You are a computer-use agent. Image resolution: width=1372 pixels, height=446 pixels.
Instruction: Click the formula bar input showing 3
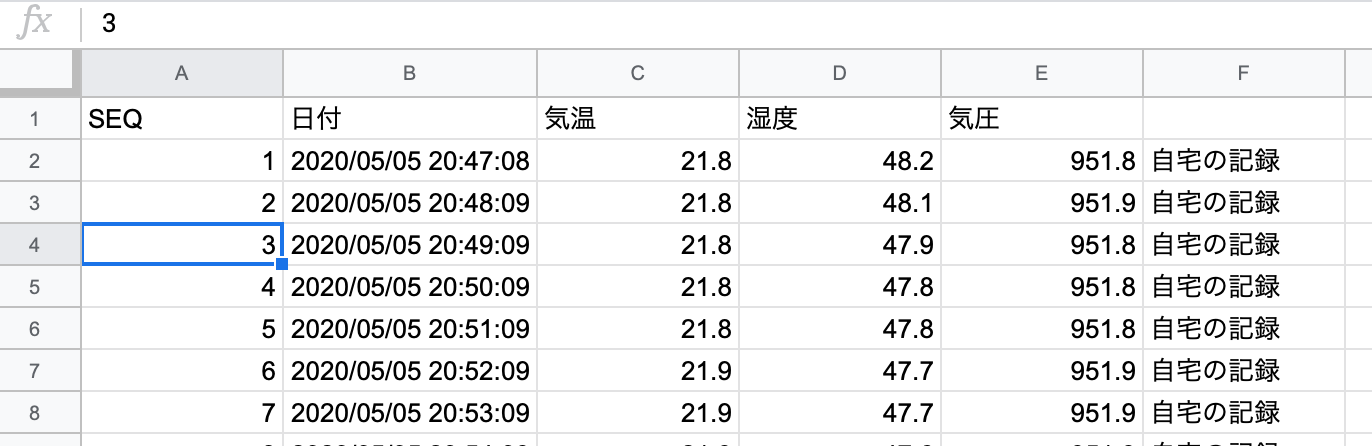point(730,24)
